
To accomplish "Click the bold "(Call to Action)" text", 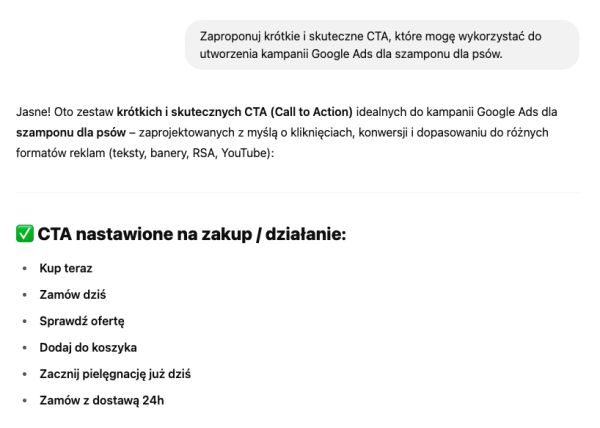I will click(x=311, y=112).
